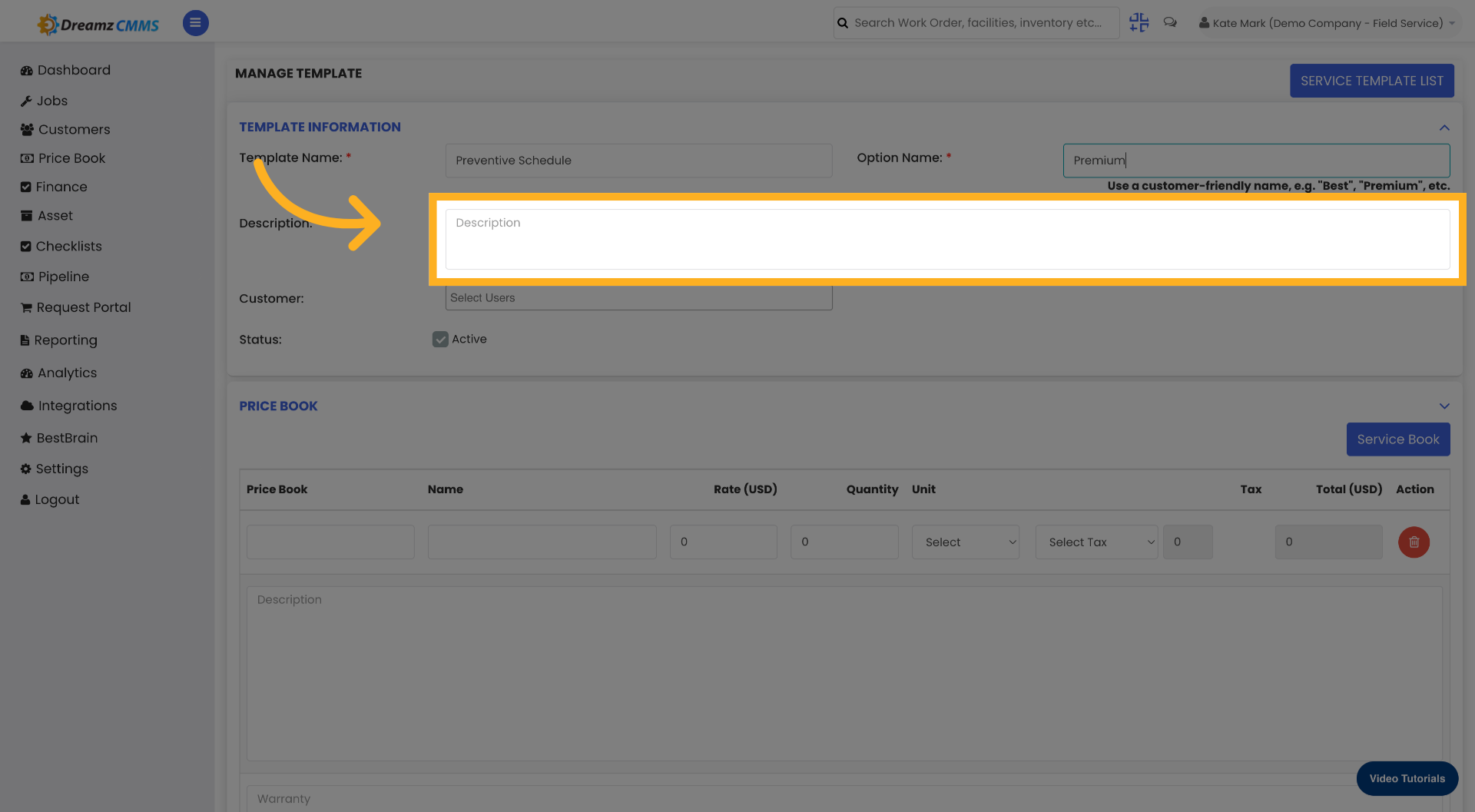Open the Select Tax dropdown

tap(1096, 542)
